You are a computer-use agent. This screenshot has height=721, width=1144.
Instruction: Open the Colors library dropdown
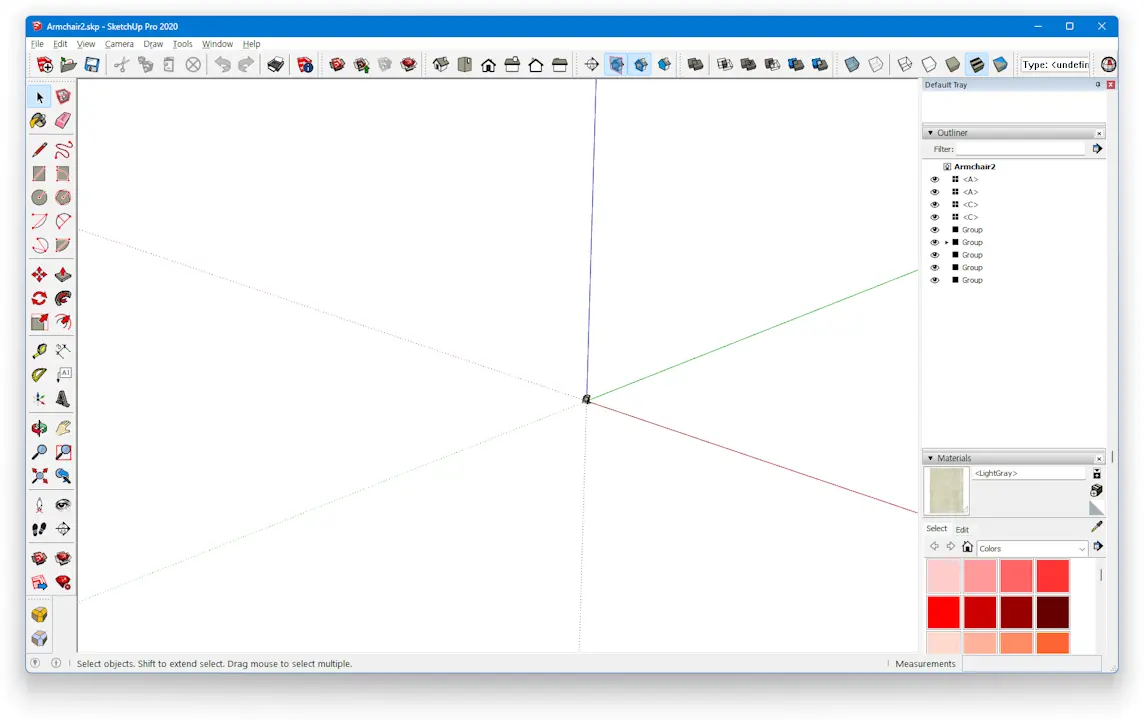(x=1032, y=549)
